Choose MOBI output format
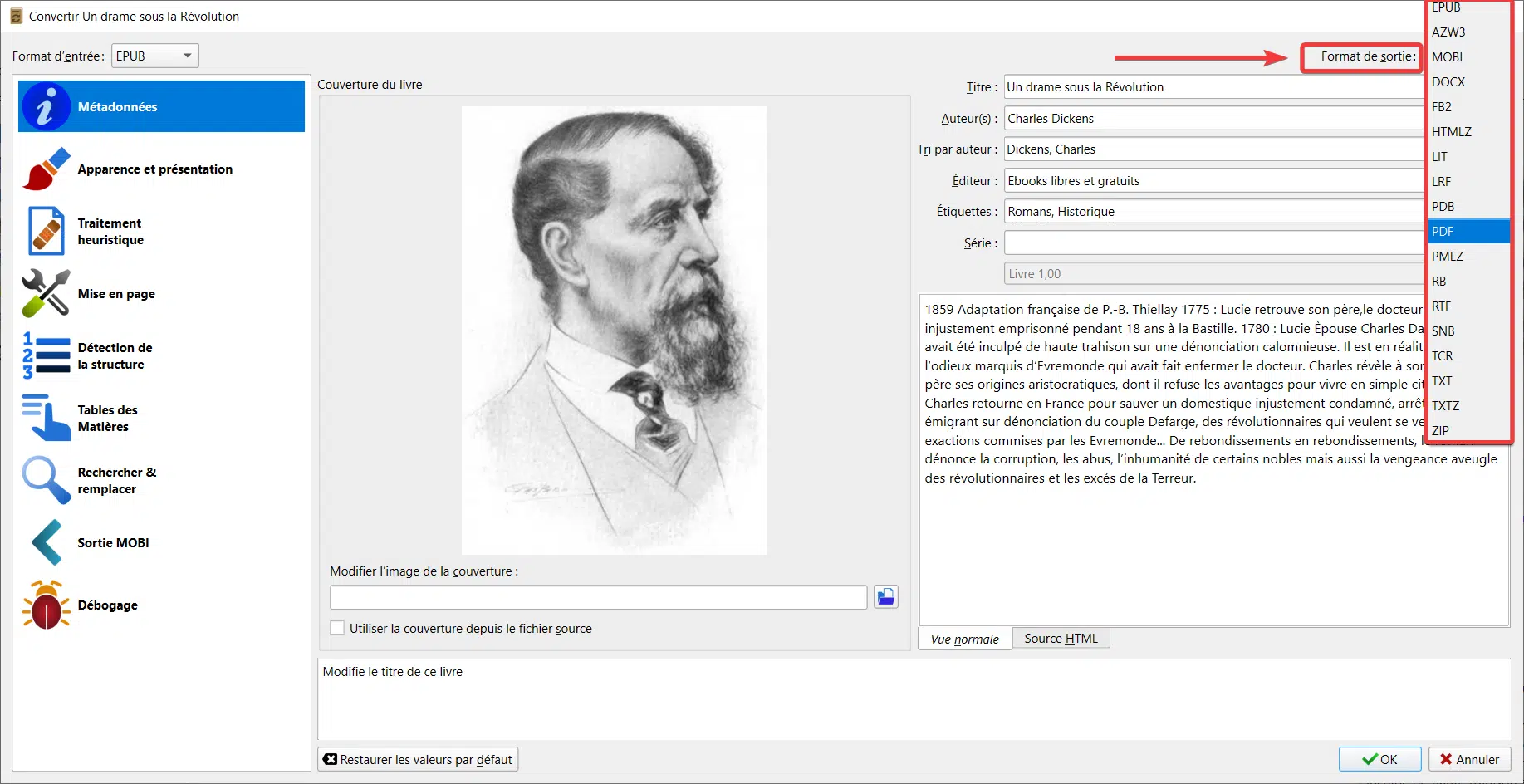Image resolution: width=1524 pixels, height=784 pixels. coord(1468,57)
